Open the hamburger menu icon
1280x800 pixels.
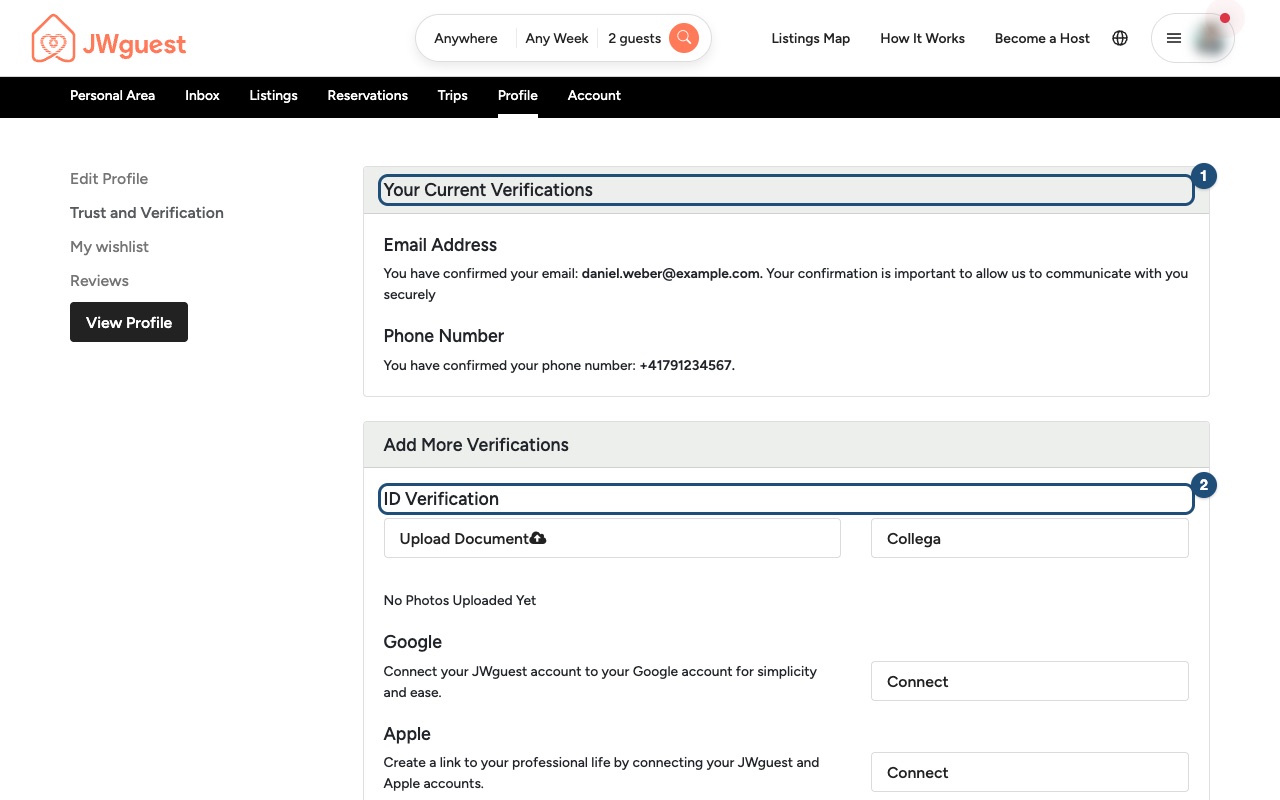click(1174, 38)
